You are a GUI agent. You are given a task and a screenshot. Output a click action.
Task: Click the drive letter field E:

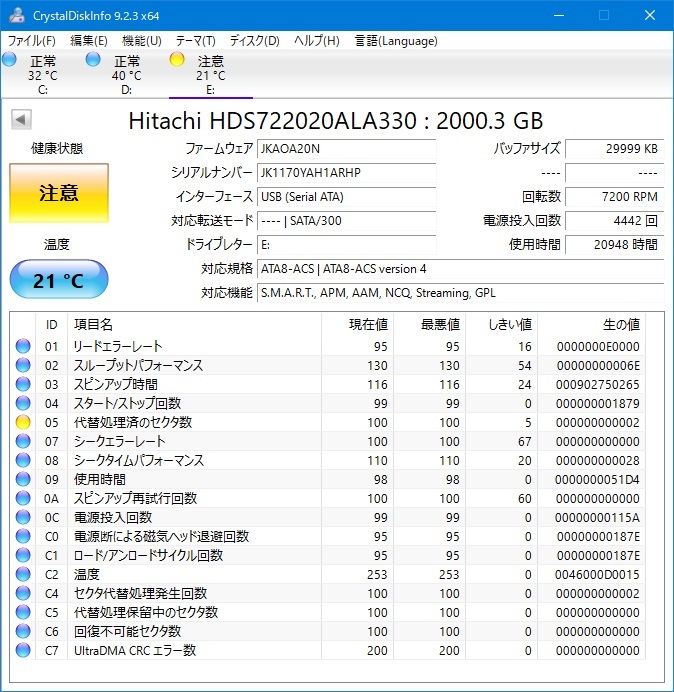pos(346,244)
